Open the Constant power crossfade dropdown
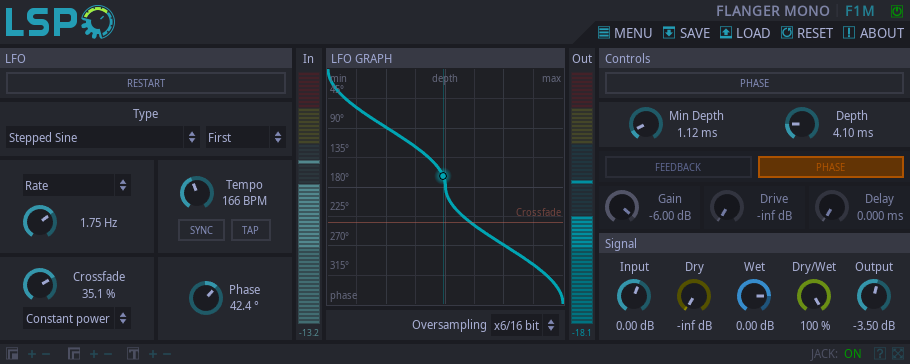 [x=77, y=319]
